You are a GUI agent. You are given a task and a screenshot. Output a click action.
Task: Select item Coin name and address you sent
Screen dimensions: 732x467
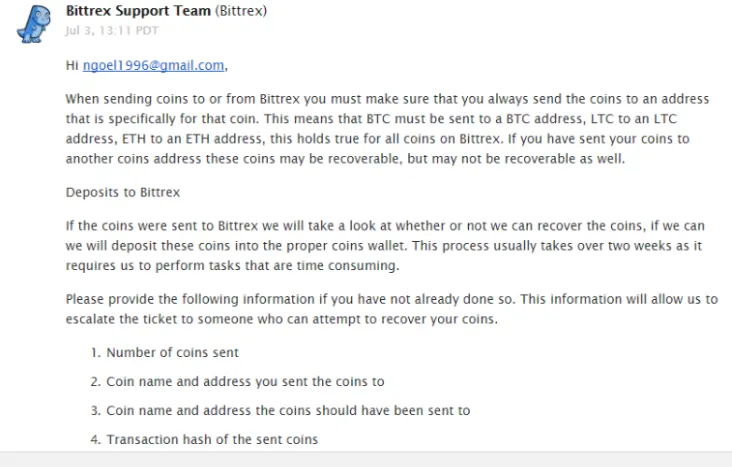(x=245, y=382)
